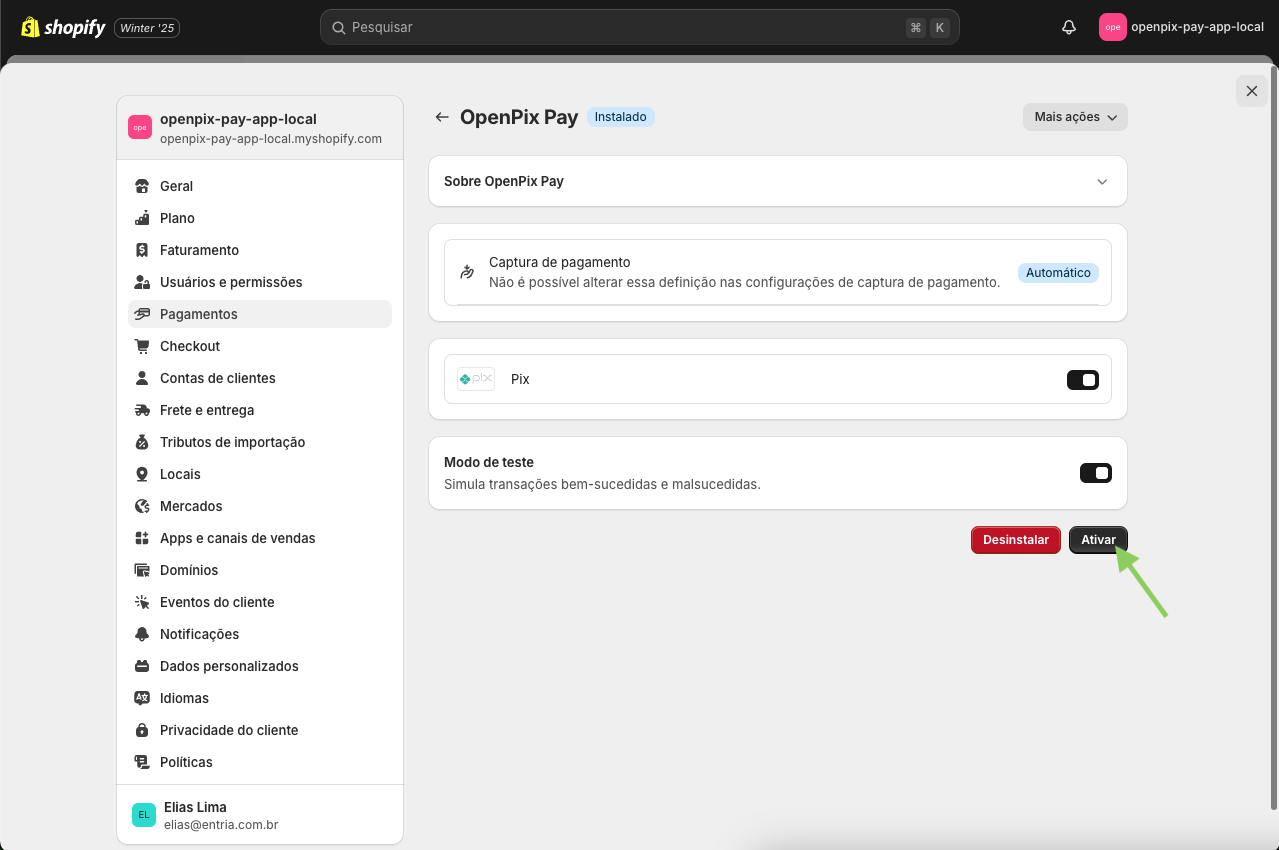This screenshot has width=1279, height=850.
Task: Open notifications with the top bar bell
Action: [x=1068, y=27]
